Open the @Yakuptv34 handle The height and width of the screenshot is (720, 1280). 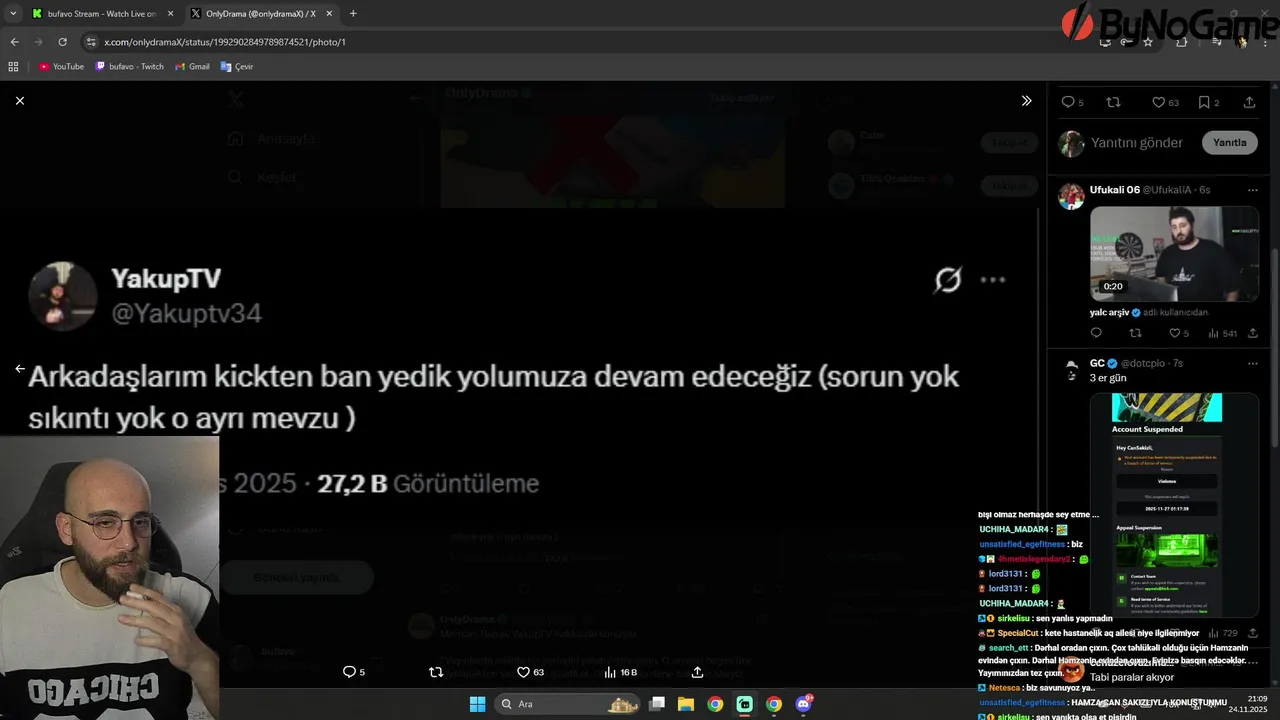click(186, 314)
